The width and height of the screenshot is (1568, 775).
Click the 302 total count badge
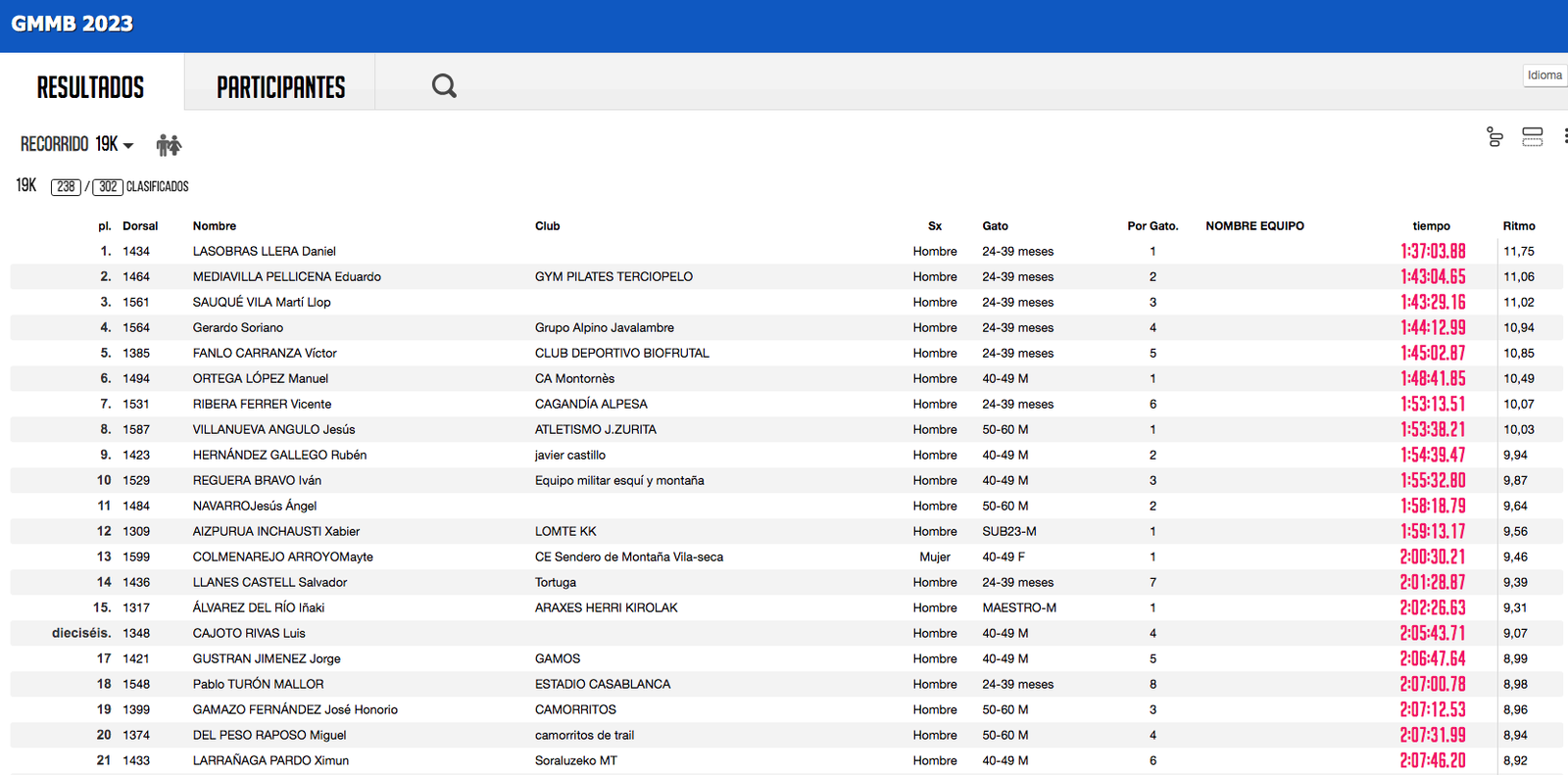(x=108, y=186)
